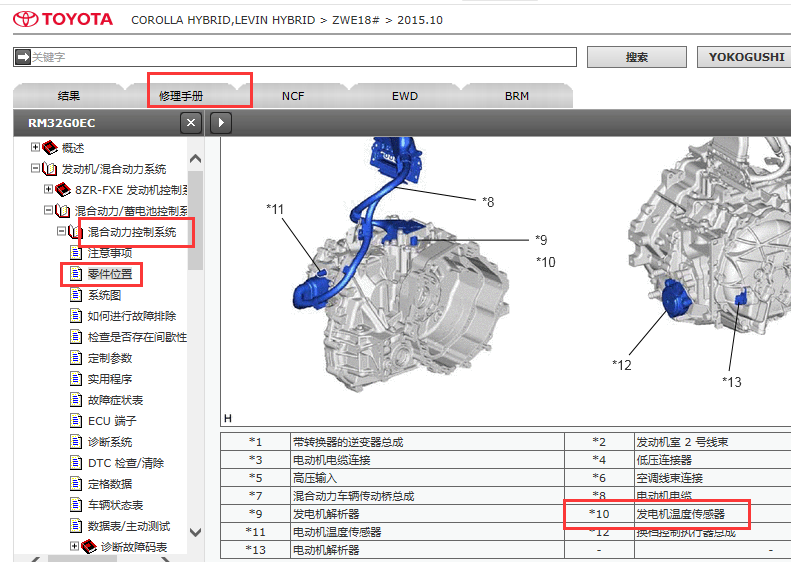Image resolution: width=791 pixels, height=562 pixels.
Task: Click the page icon beside 检查是否存在间歇性
Action: click(76, 337)
